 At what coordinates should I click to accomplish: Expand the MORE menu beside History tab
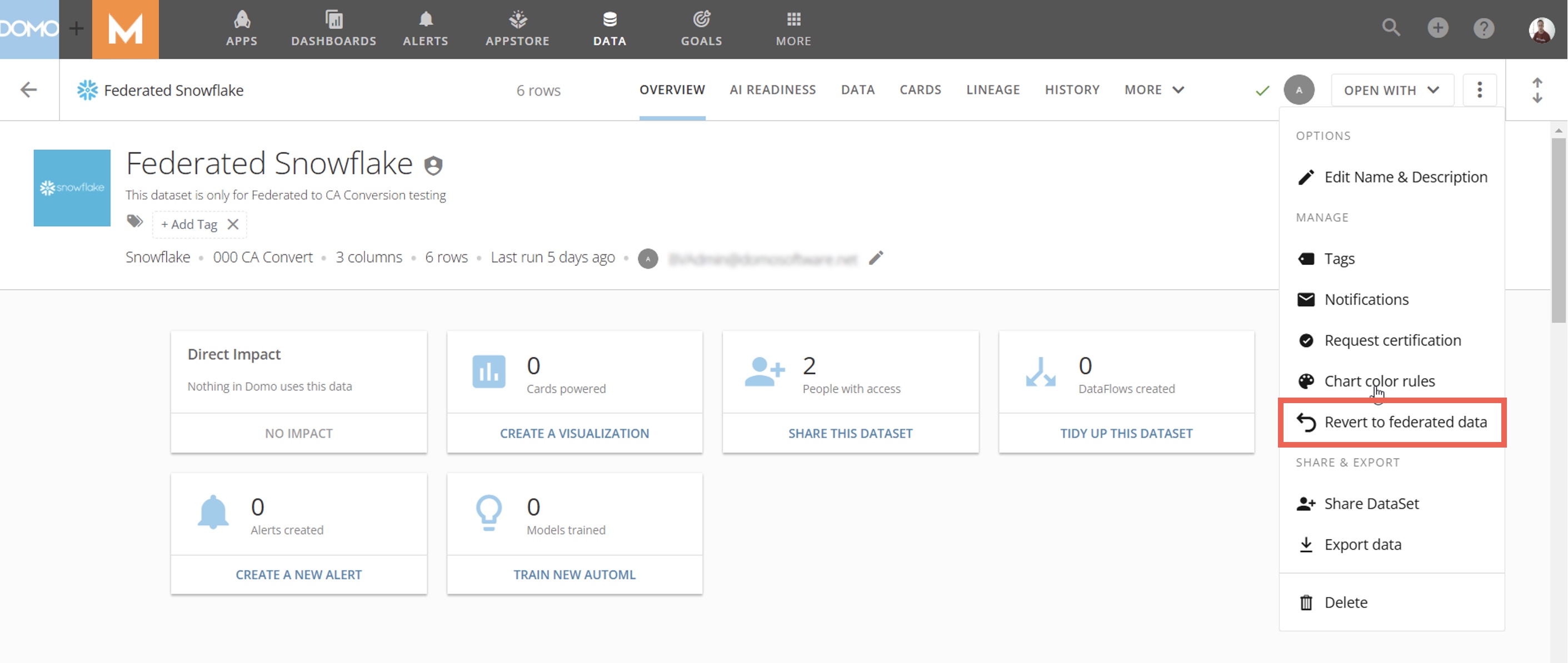click(x=1153, y=89)
